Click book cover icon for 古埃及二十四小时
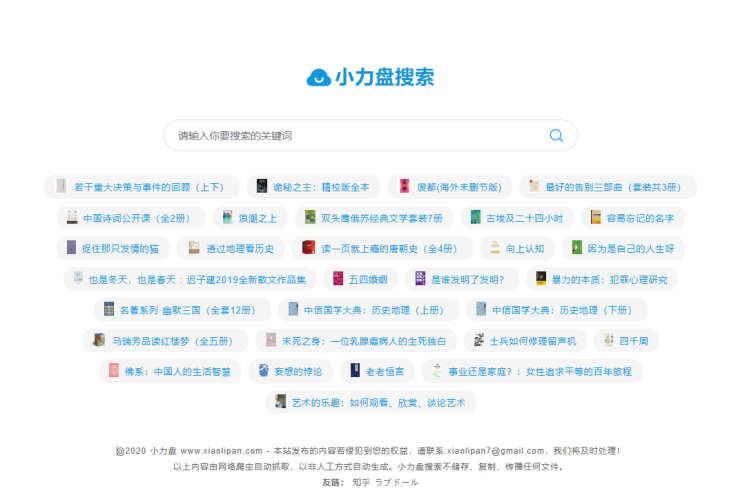The height and width of the screenshot is (500, 747). pyautogui.click(x=475, y=217)
